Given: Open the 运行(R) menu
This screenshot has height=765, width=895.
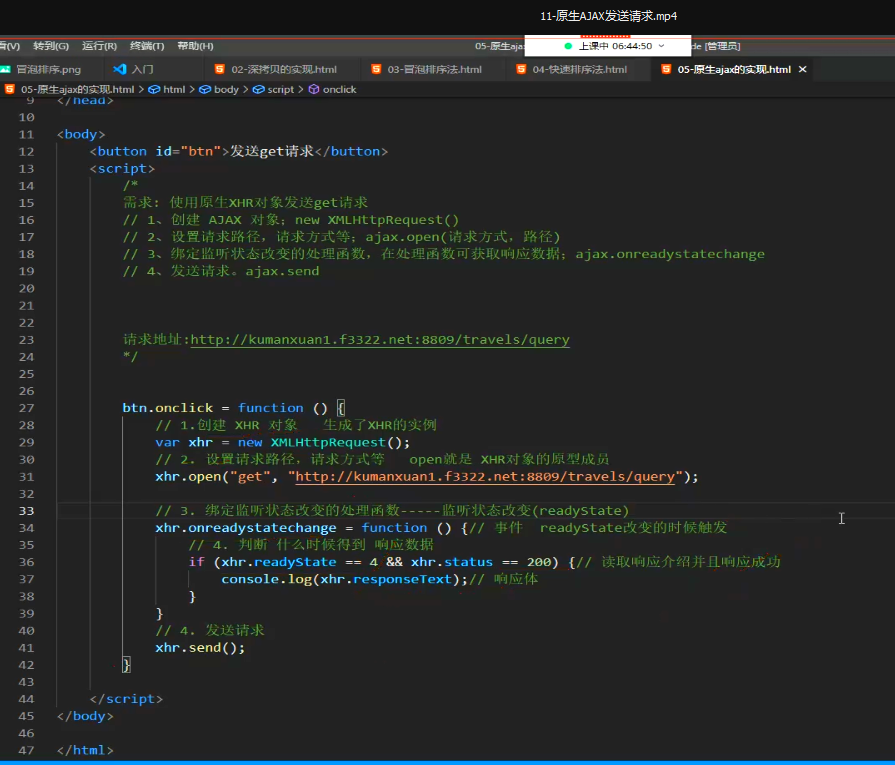Looking at the screenshot, I should (99, 46).
